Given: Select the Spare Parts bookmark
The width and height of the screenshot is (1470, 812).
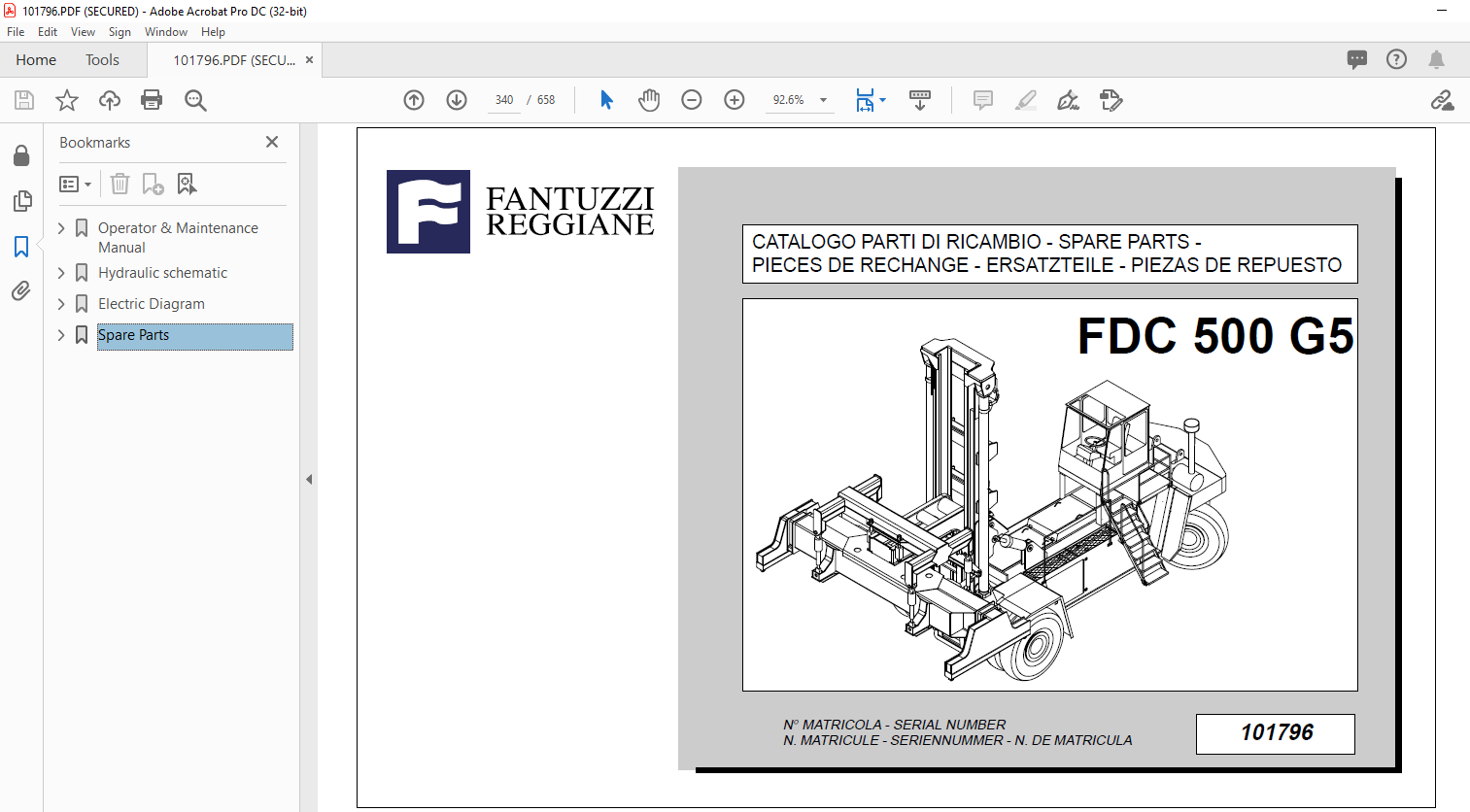Looking at the screenshot, I should [x=194, y=336].
